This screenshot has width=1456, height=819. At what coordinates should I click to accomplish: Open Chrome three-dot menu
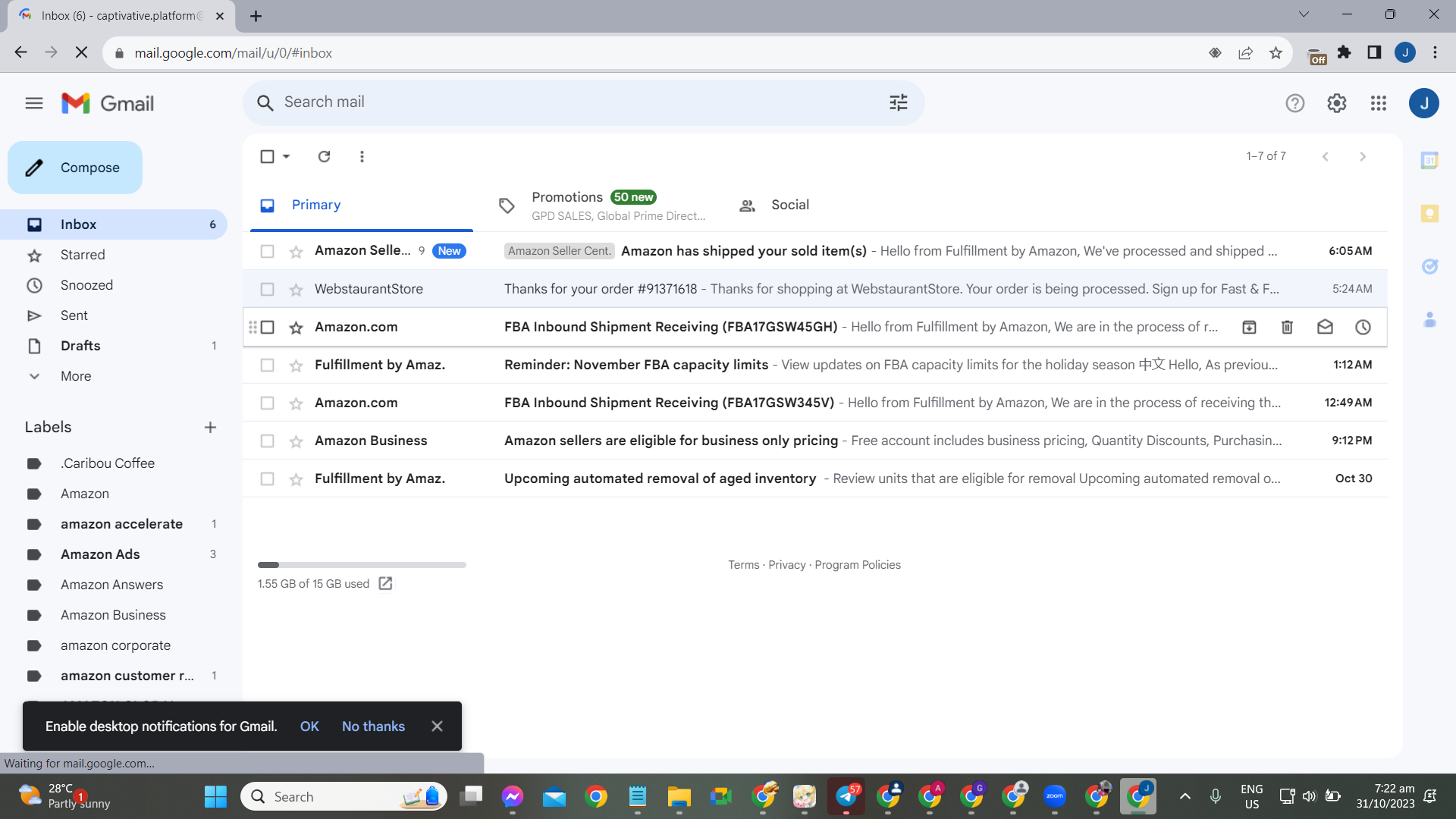1435,52
